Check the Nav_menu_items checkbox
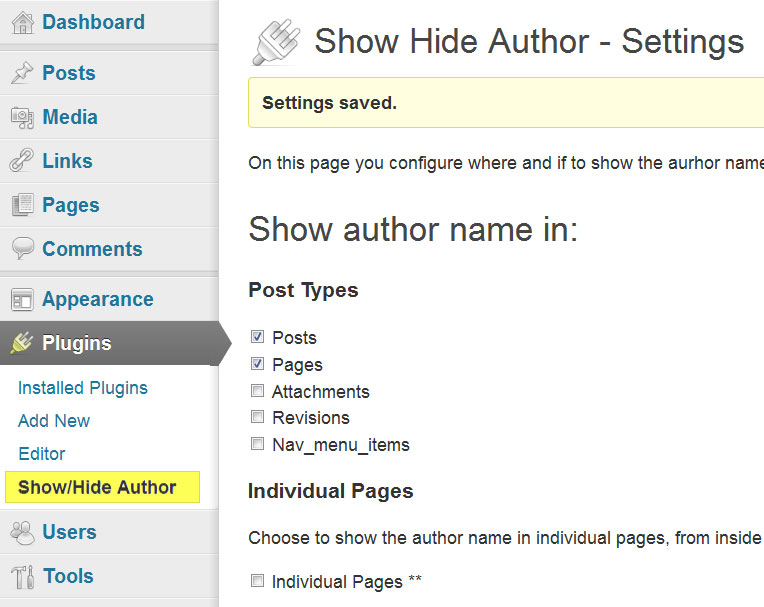This screenshot has width=764, height=607. click(257, 444)
